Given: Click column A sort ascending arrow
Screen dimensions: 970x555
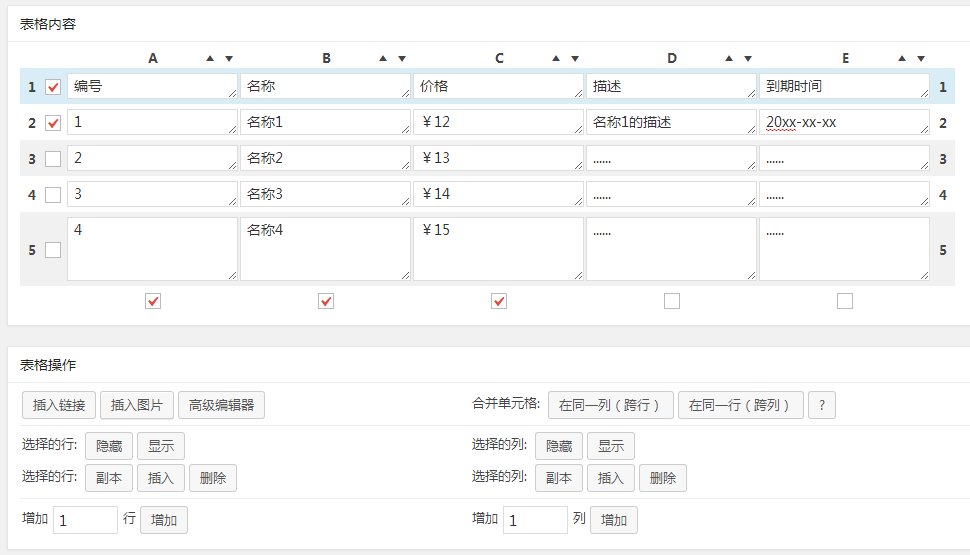Looking at the screenshot, I should coord(210,59).
